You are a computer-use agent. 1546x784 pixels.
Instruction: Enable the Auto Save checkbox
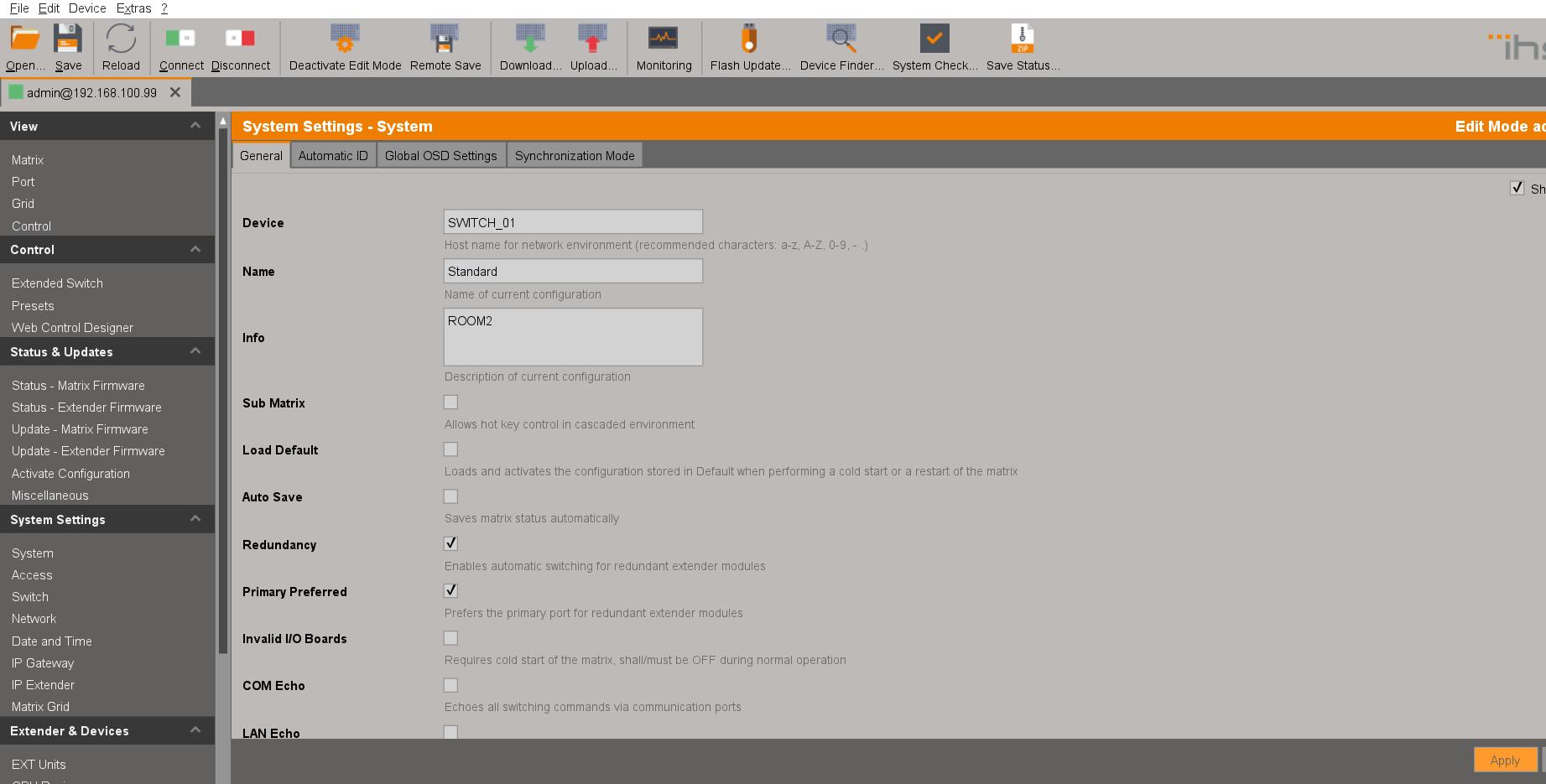[450, 496]
